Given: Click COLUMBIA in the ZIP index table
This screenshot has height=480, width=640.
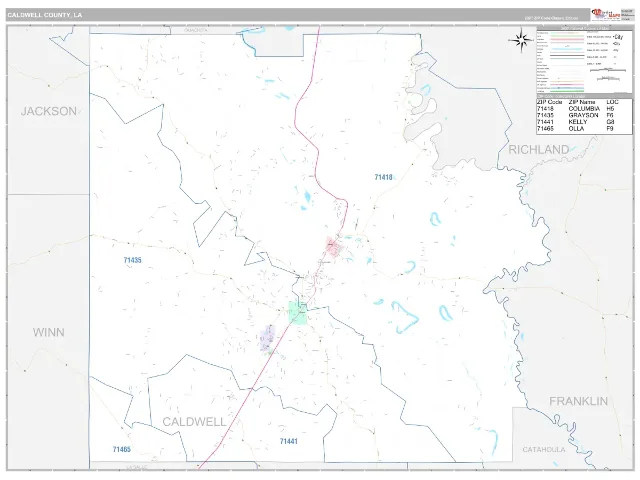Looking at the screenshot, I should click(584, 109).
